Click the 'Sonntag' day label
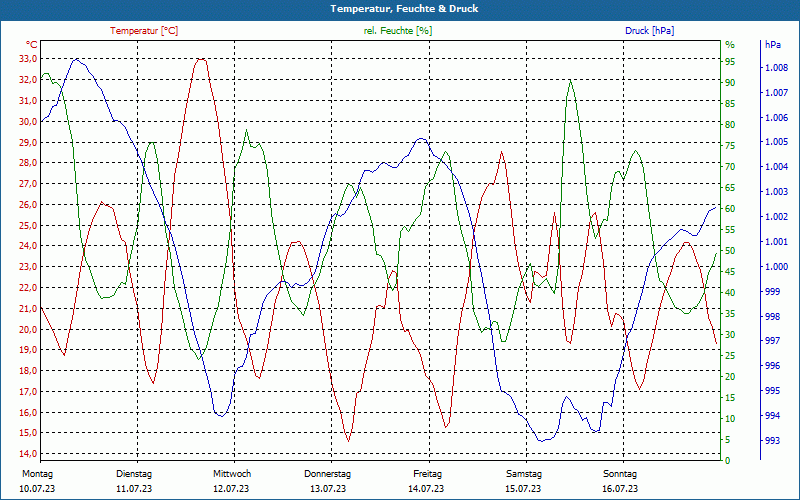800x500 pixels. point(620,474)
